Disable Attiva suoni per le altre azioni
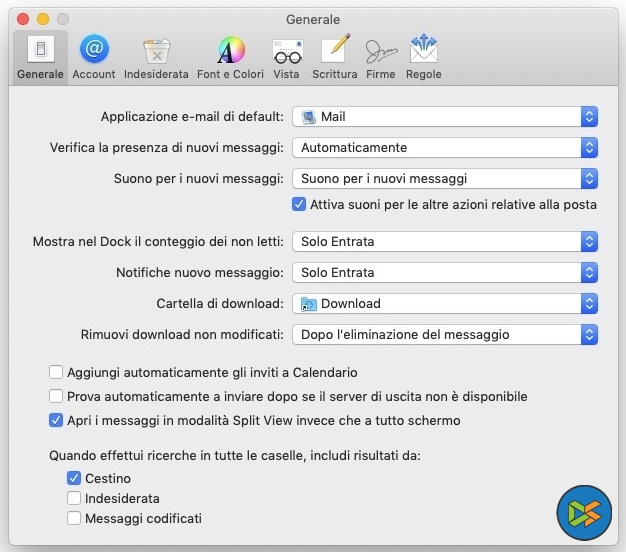Image resolution: width=626 pixels, height=552 pixels. (298, 205)
